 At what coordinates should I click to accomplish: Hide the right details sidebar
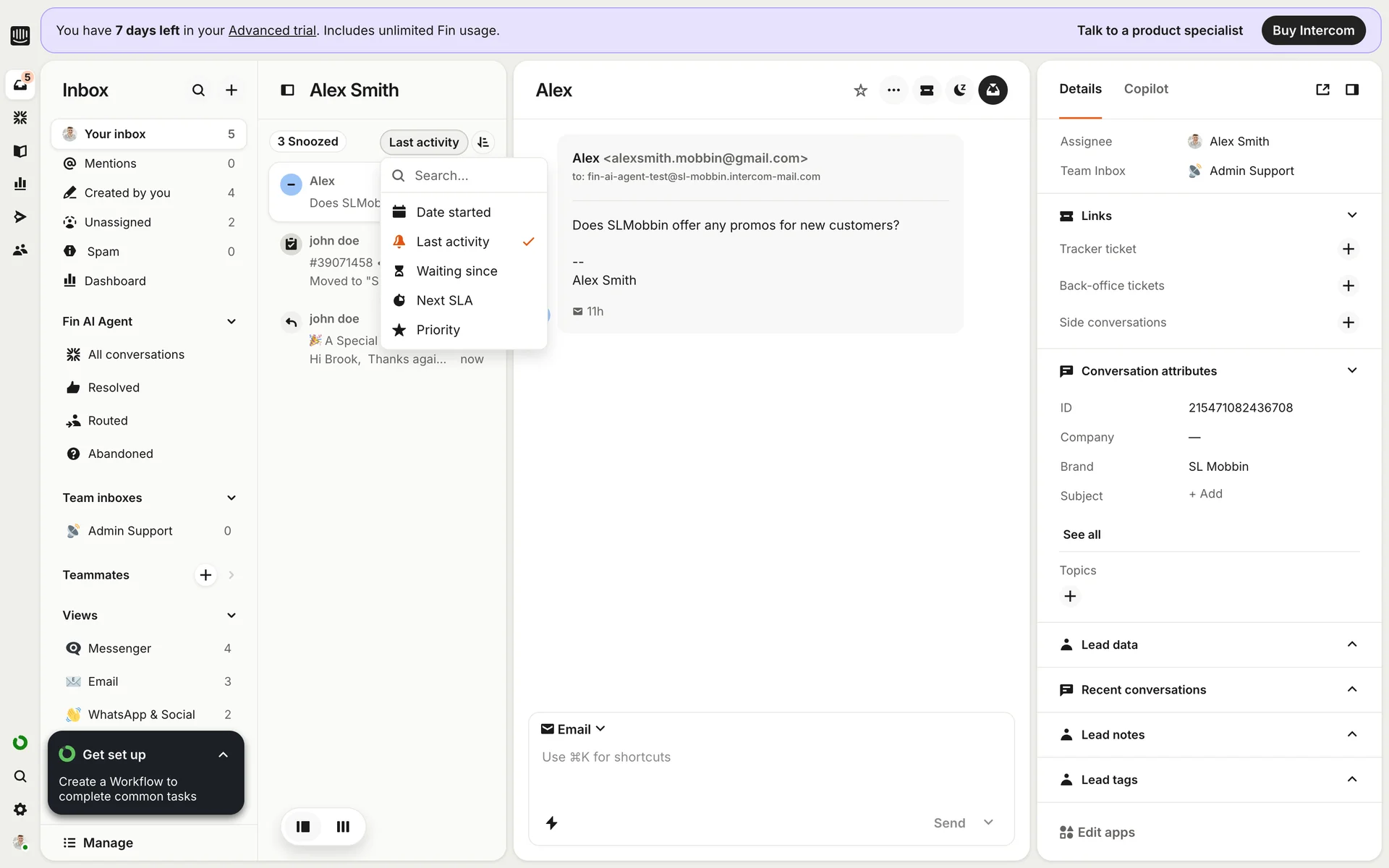1351,90
